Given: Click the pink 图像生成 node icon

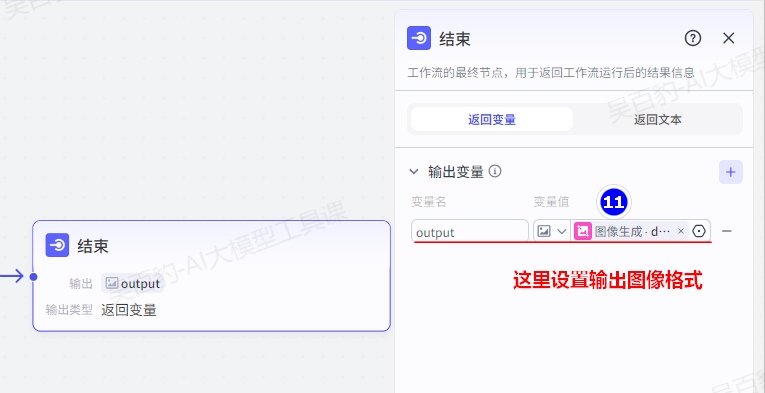Looking at the screenshot, I should click(583, 231).
